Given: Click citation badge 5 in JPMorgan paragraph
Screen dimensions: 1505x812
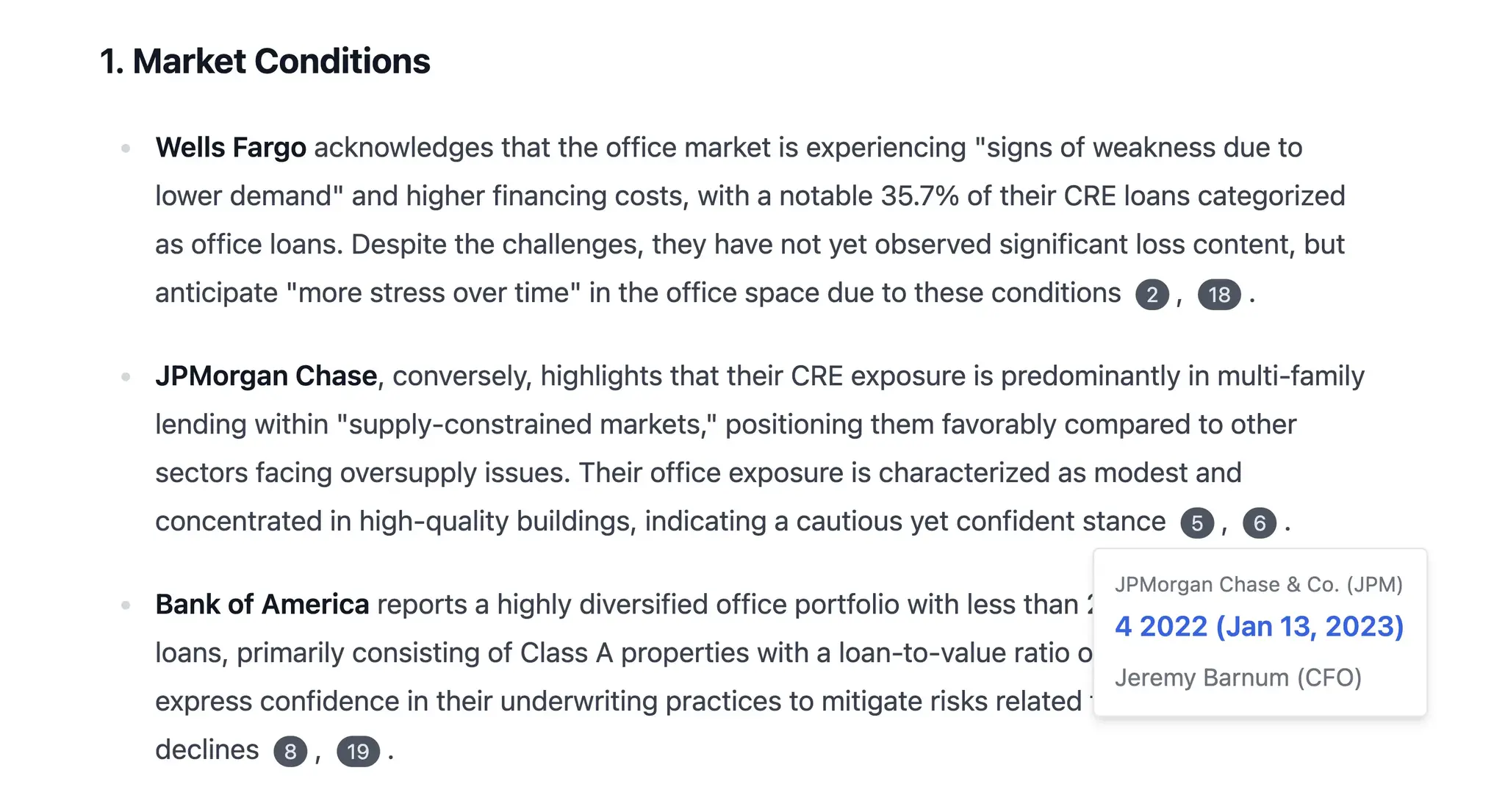Looking at the screenshot, I should tap(1197, 523).
